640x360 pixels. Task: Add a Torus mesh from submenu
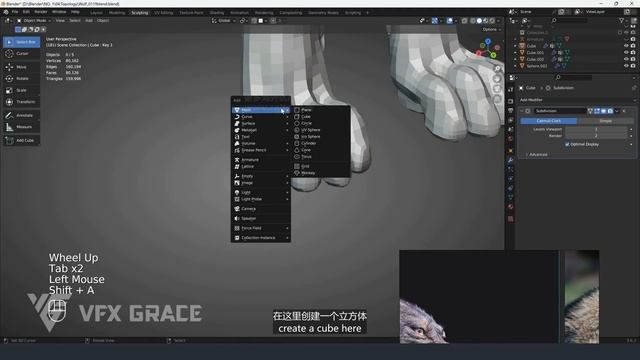321,156
